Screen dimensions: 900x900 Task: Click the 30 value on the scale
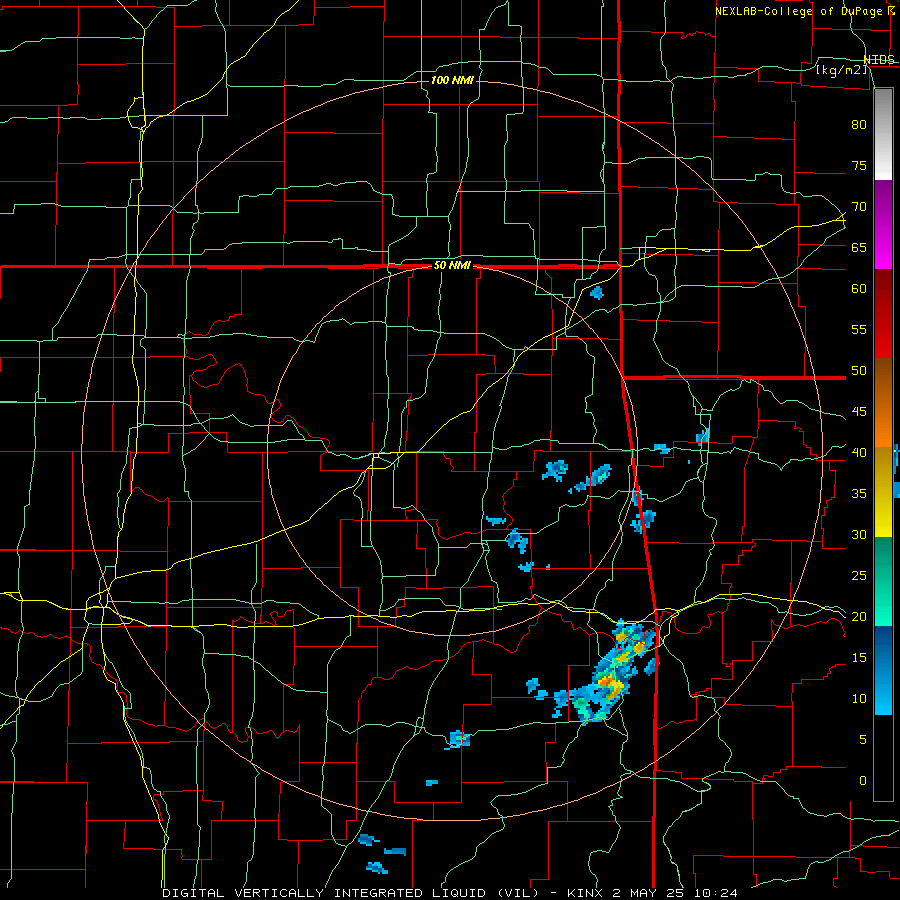pyautogui.click(x=859, y=535)
